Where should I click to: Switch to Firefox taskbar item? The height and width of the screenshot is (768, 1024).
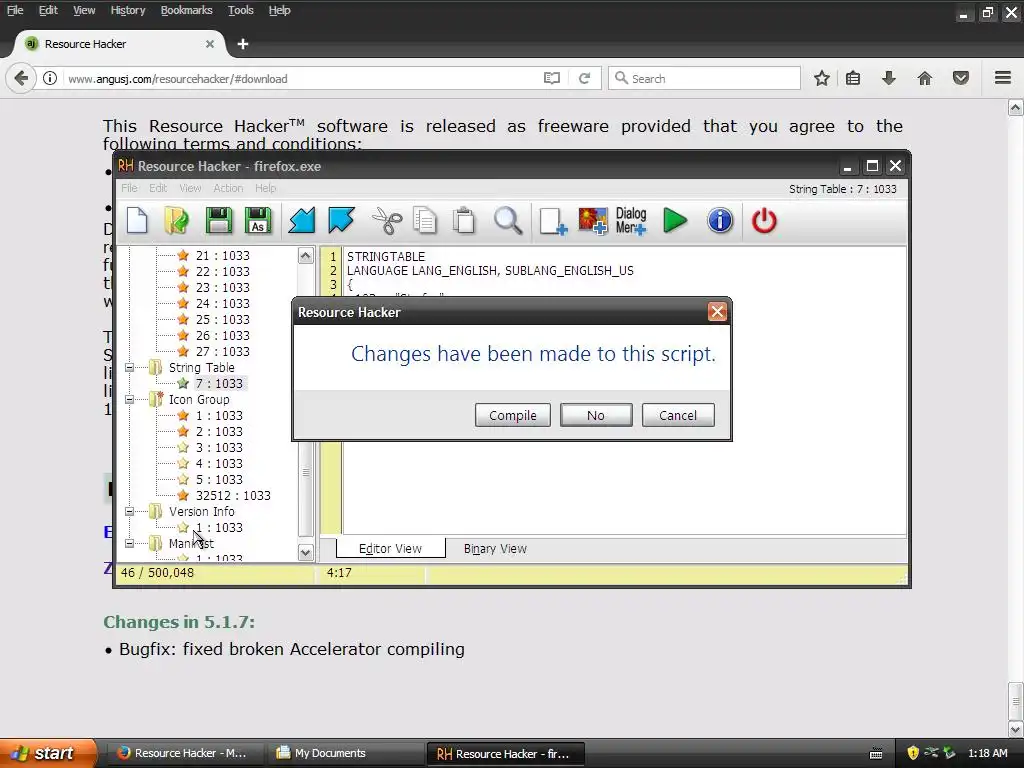[186, 753]
